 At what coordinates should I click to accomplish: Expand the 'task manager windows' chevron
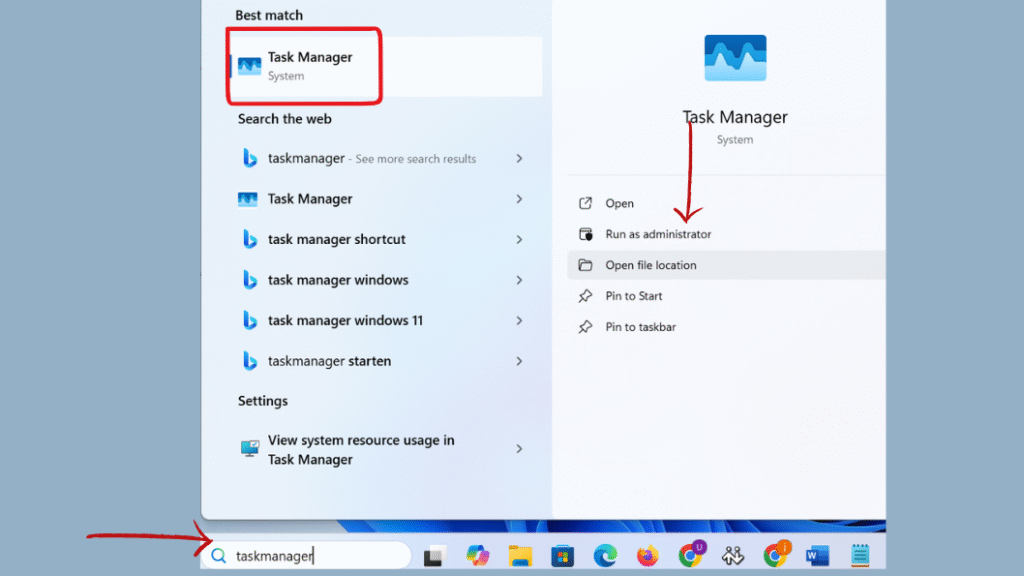[519, 280]
